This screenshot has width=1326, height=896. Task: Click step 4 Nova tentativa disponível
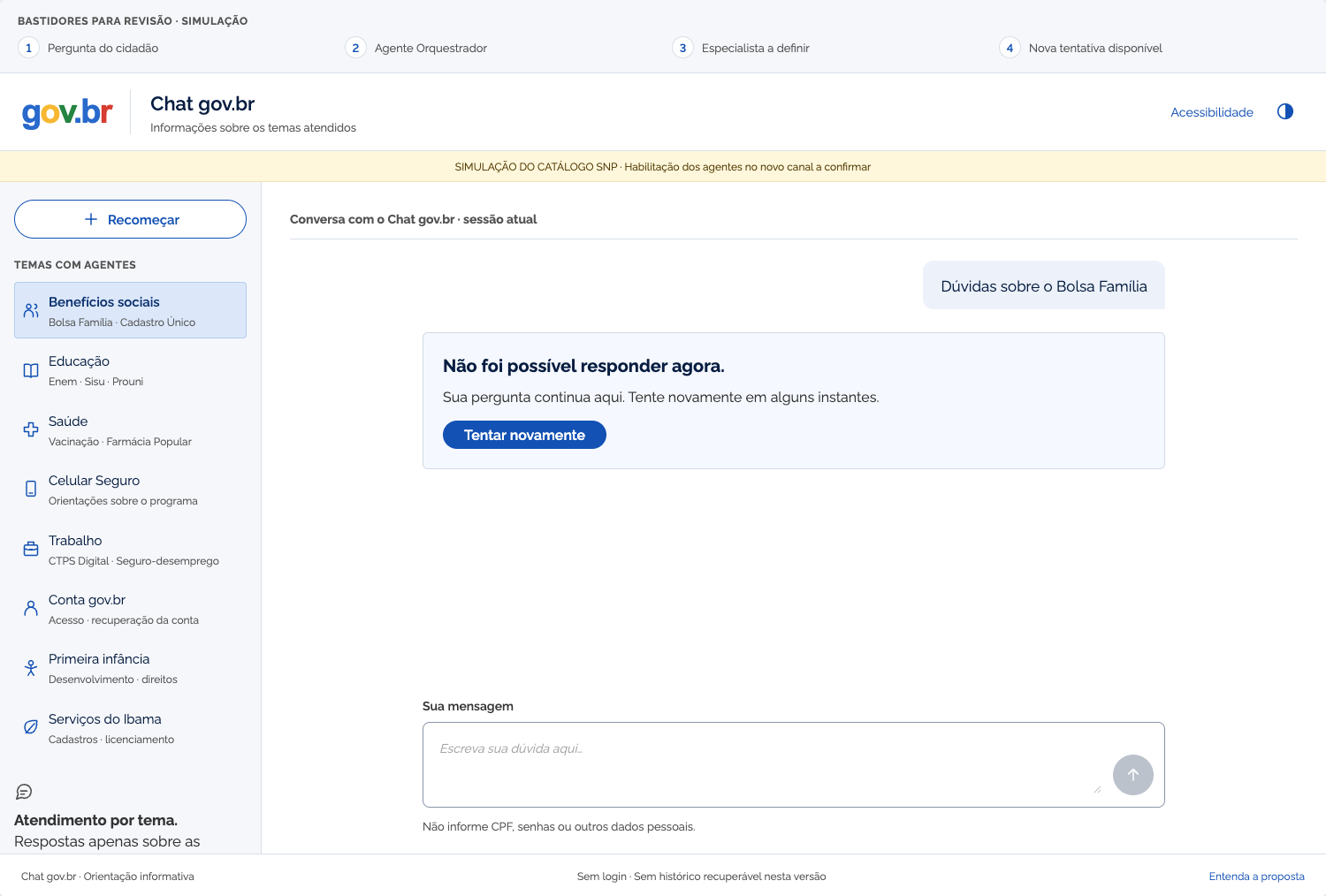tap(1081, 48)
